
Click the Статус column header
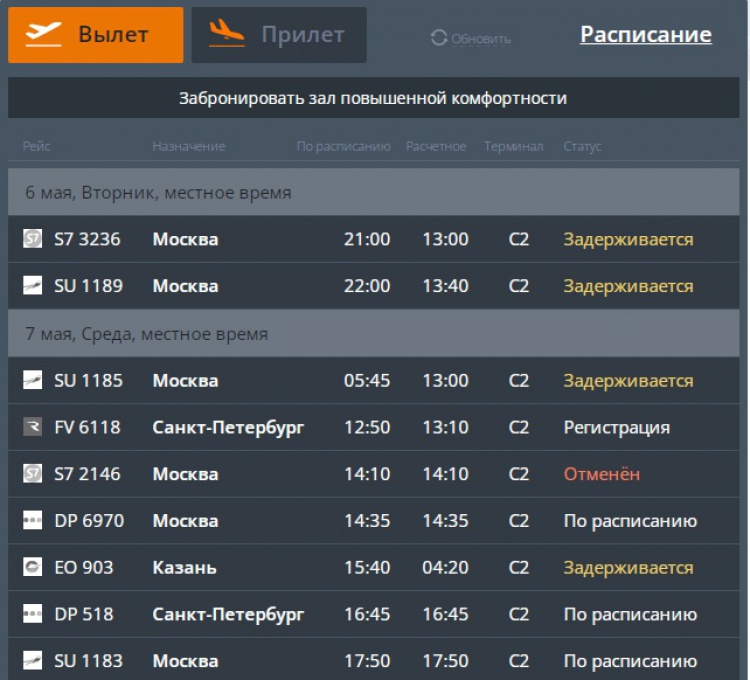point(582,147)
